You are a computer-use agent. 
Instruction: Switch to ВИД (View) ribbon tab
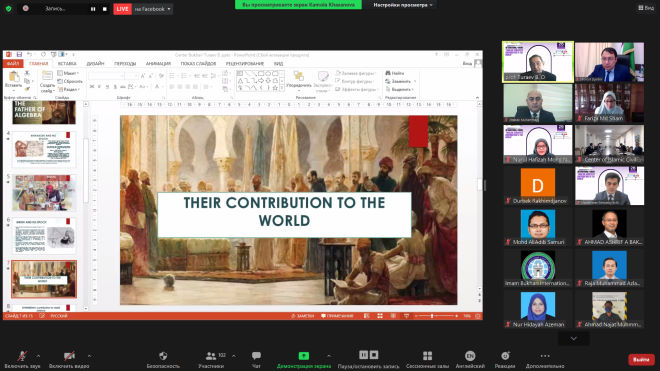(278, 64)
